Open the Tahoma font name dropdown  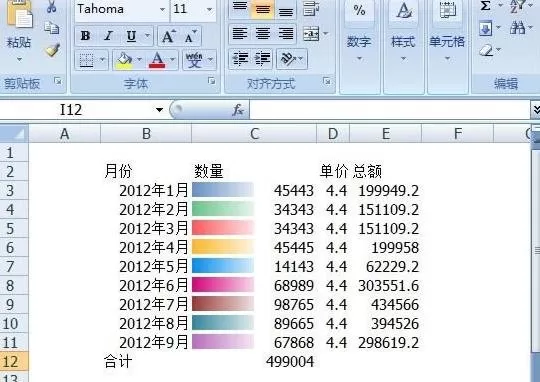pyautogui.click(x=163, y=9)
